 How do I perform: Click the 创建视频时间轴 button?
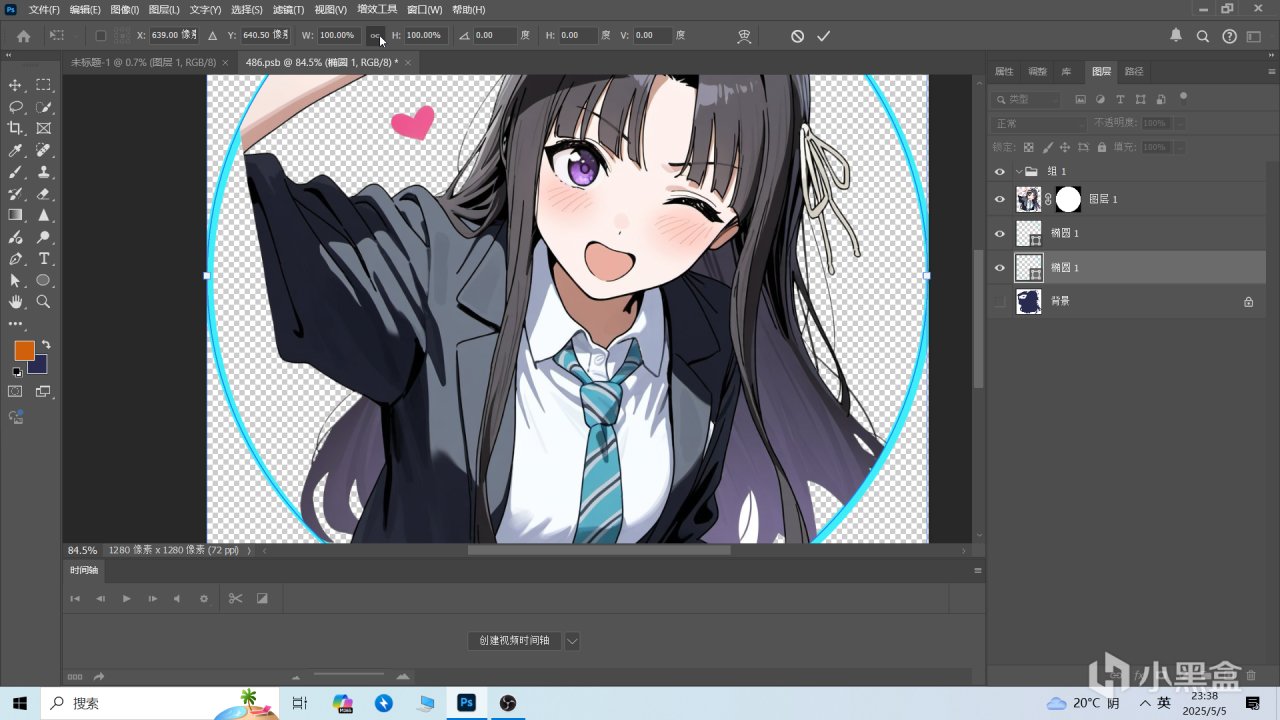[514, 641]
